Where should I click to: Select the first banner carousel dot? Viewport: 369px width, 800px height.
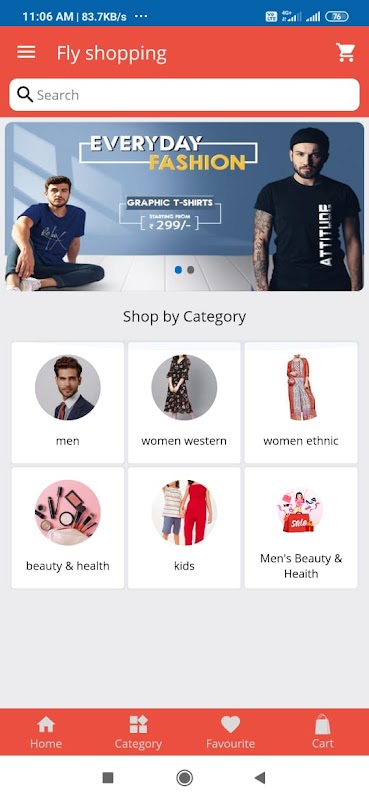pos(178,270)
